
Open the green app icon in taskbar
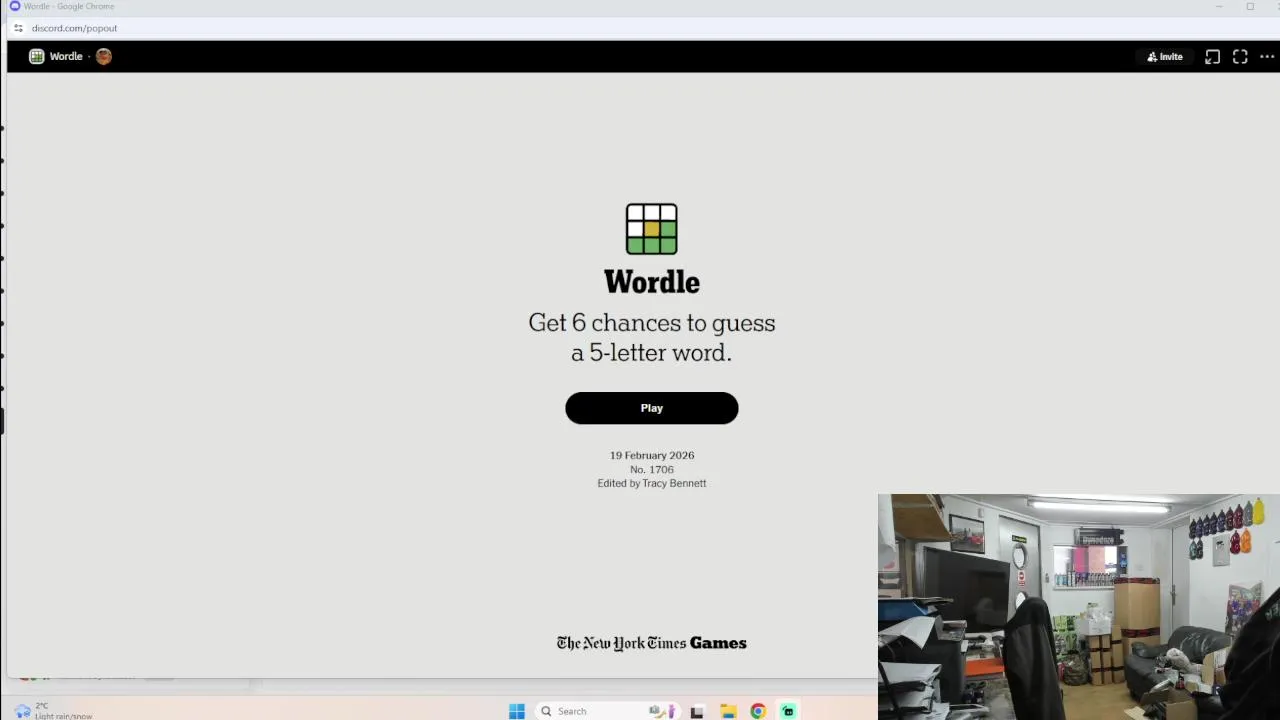point(788,711)
